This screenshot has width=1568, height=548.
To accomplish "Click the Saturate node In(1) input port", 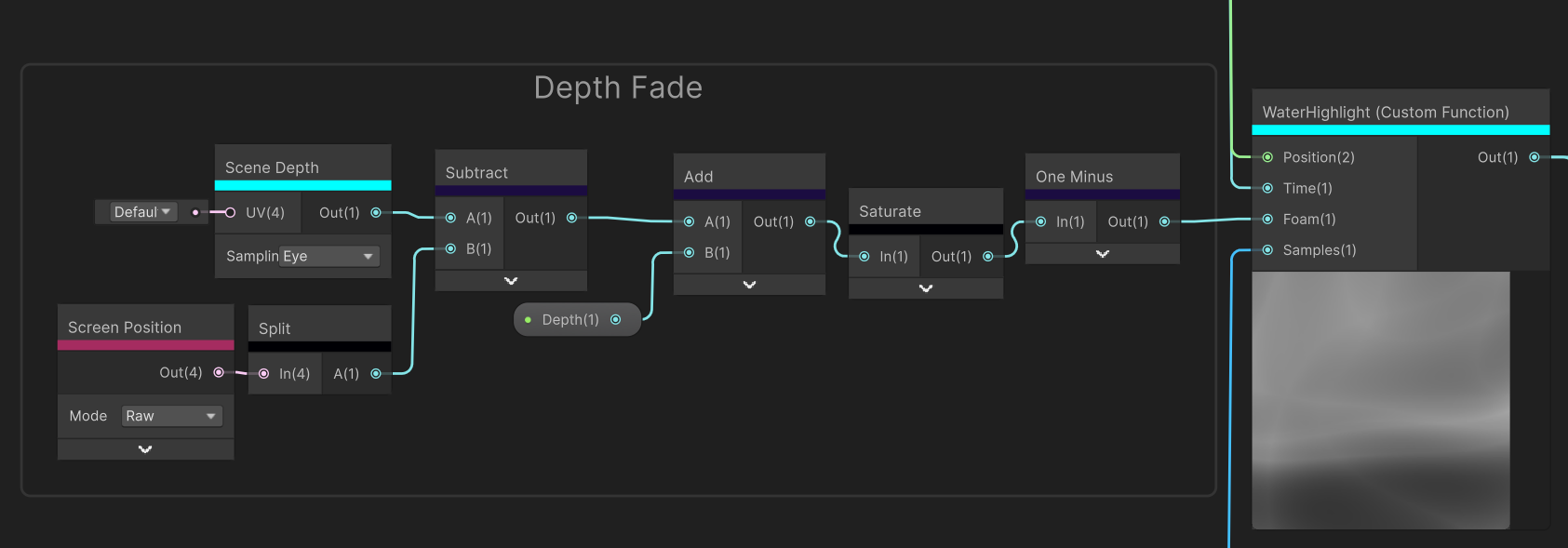I will pos(864,257).
